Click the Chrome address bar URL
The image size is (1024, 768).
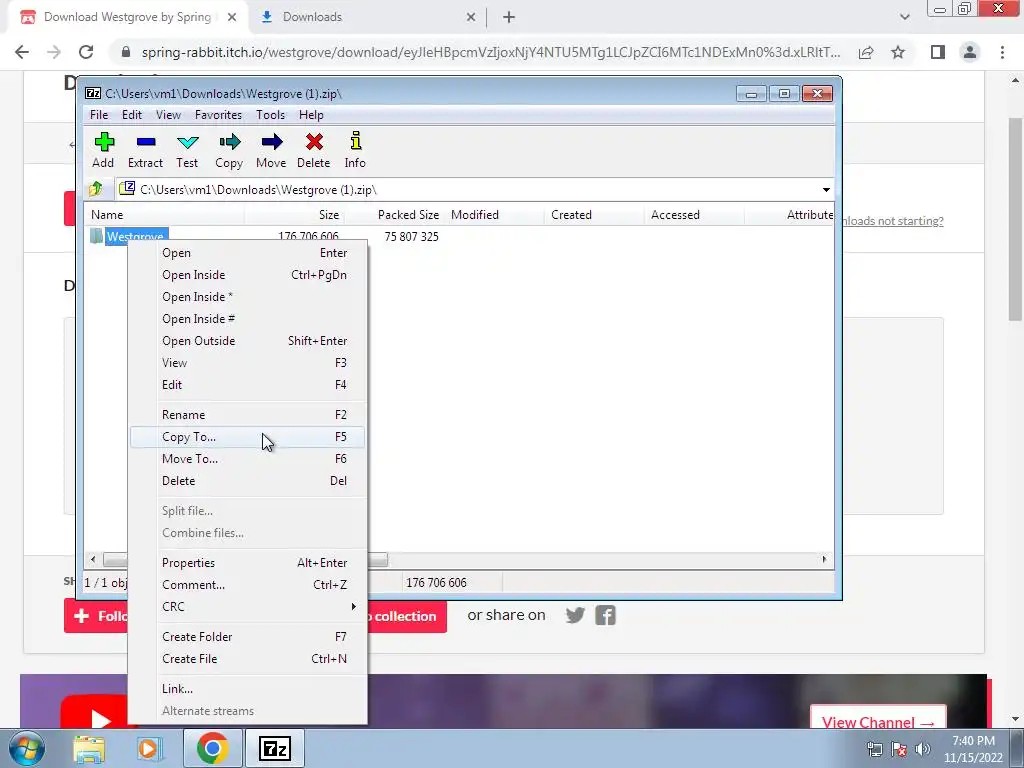(490, 52)
